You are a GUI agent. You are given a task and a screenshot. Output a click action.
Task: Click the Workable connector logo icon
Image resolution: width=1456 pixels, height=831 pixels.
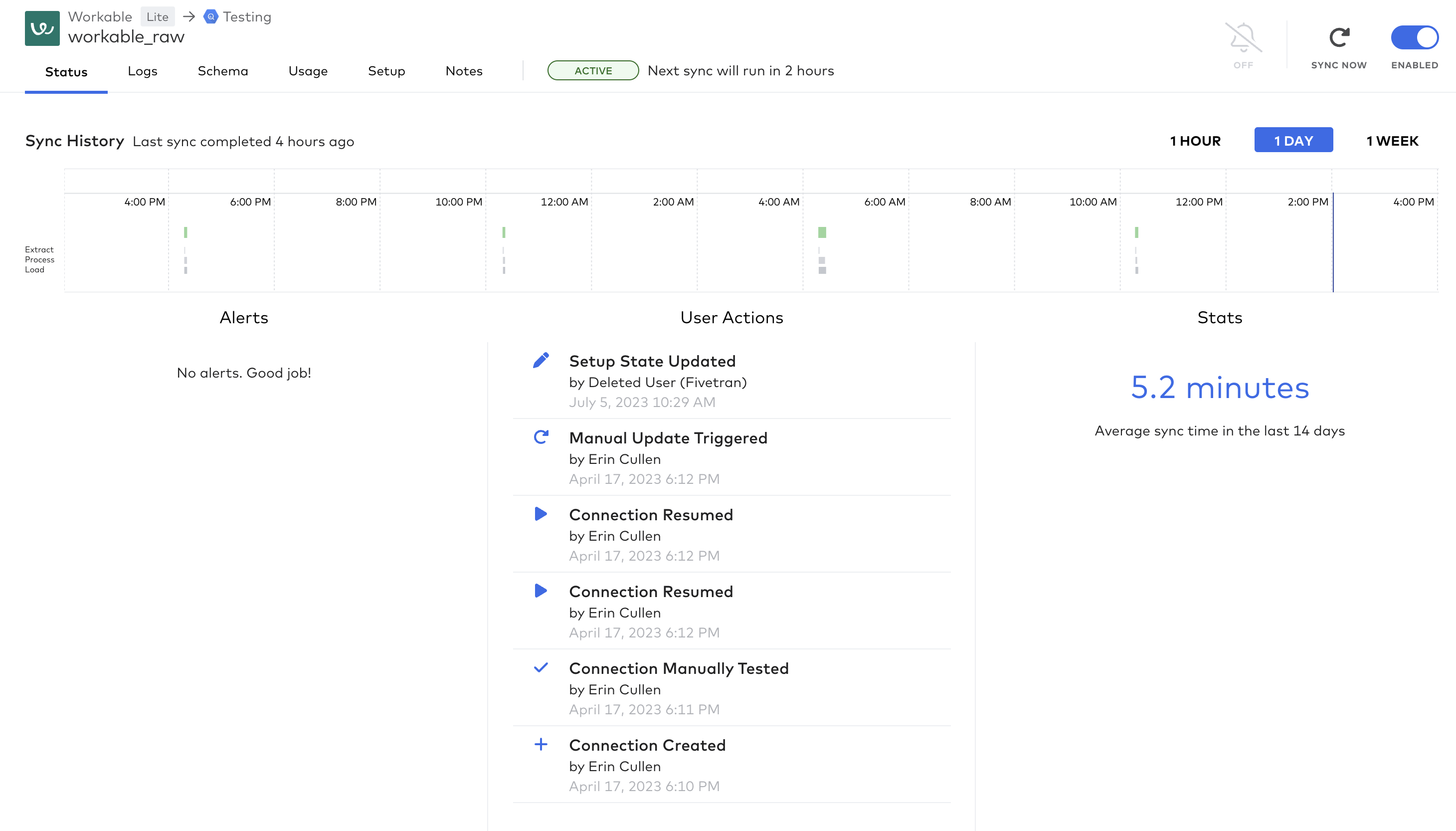[42, 27]
